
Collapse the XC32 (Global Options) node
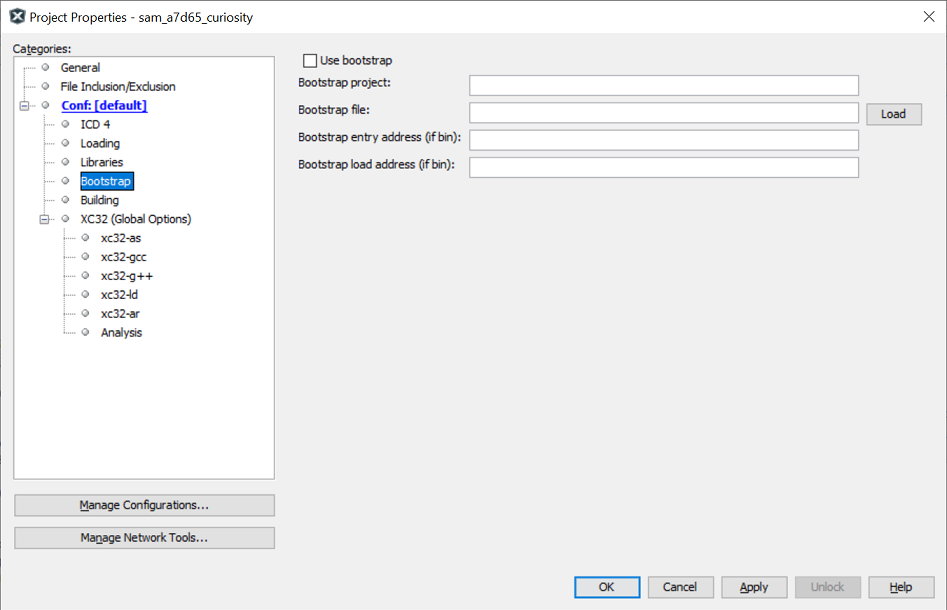pos(44,219)
